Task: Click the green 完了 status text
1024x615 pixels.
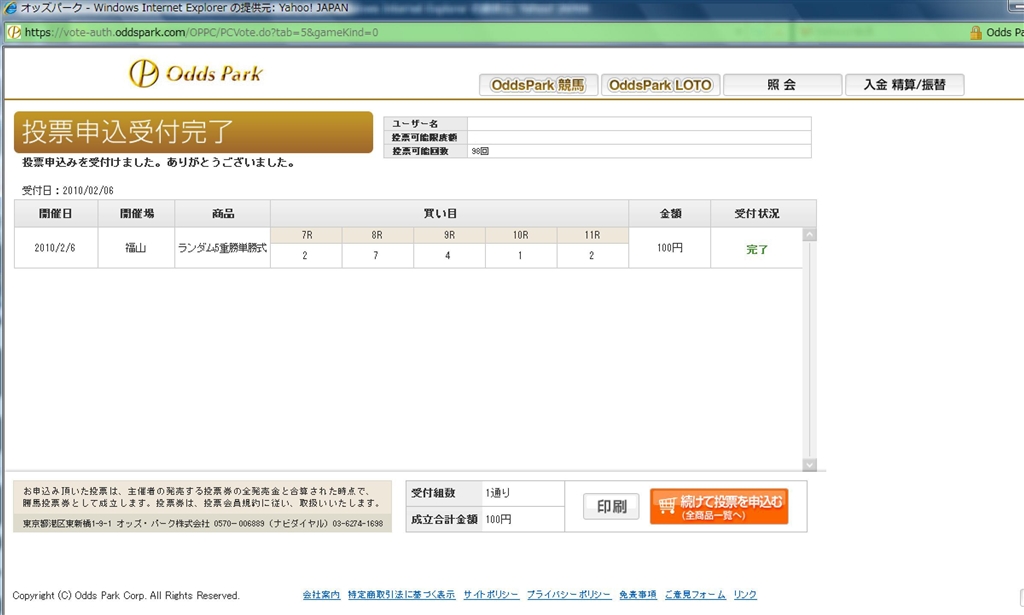Action: click(757, 249)
